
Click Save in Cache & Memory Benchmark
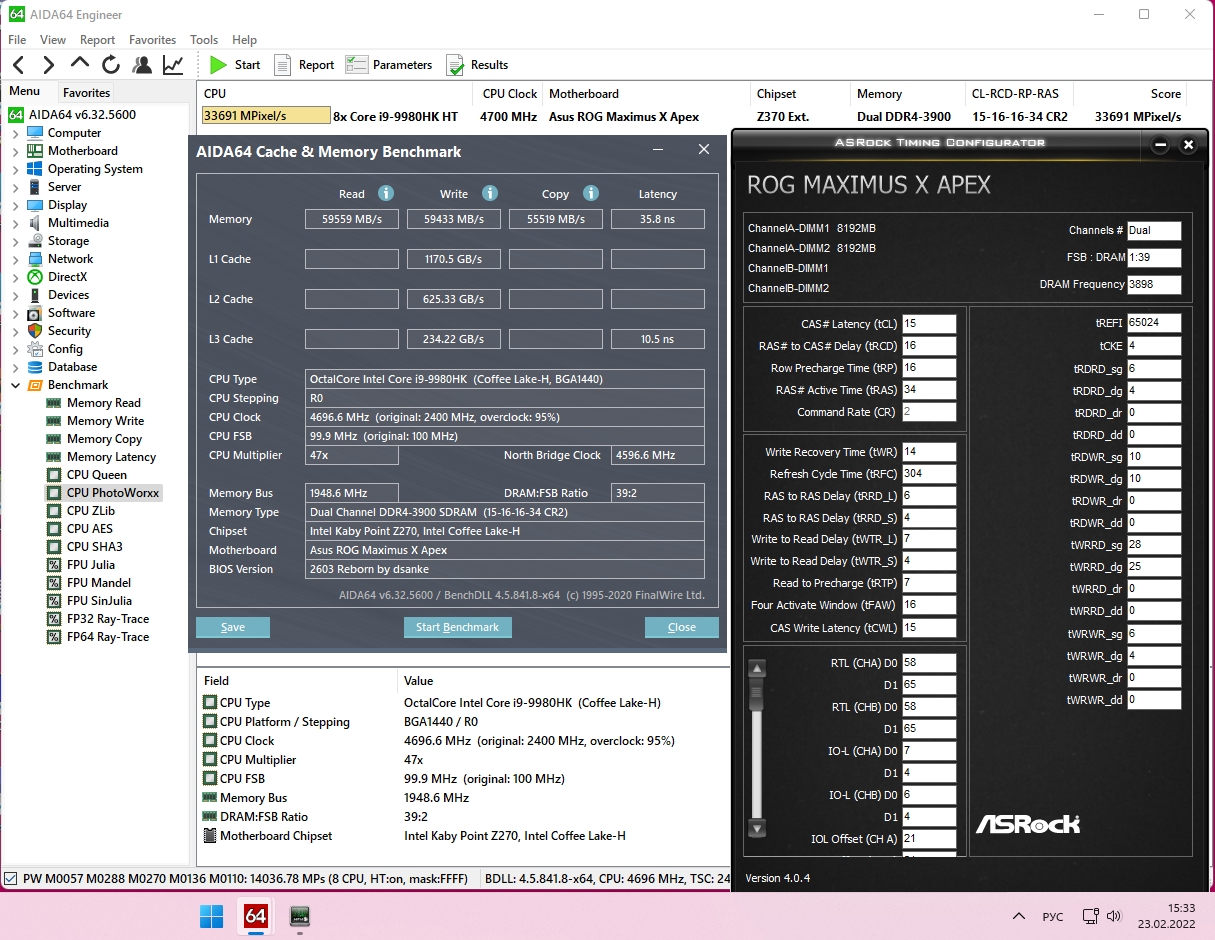(x=233, y=627)
